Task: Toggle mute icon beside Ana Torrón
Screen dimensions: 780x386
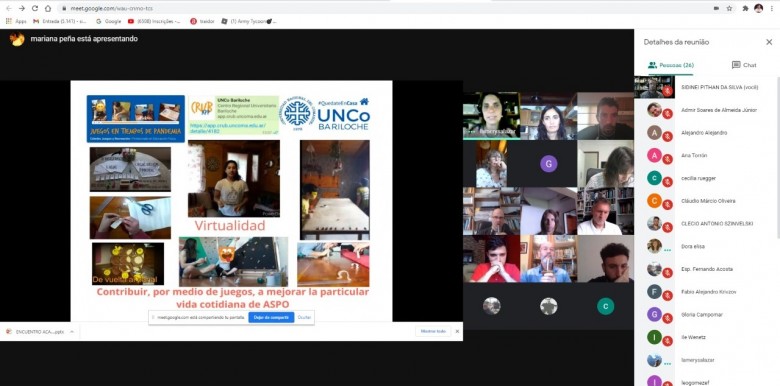Action: click(x=668, y=159)
